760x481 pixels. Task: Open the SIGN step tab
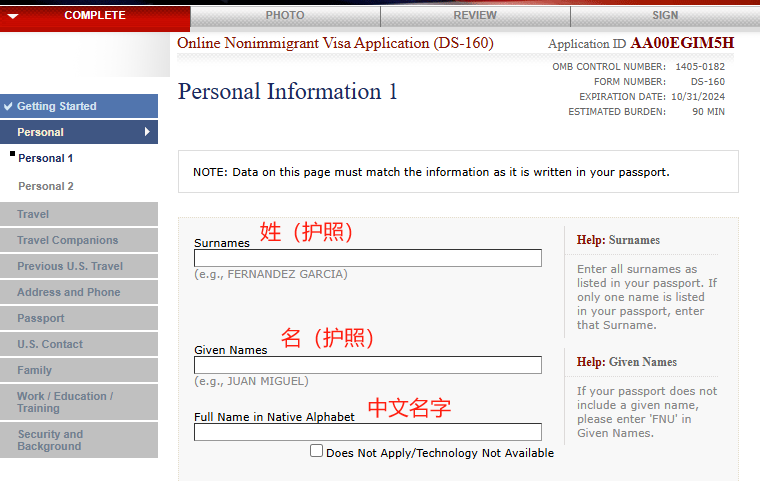pyautogui.click(x=664, y=15)
